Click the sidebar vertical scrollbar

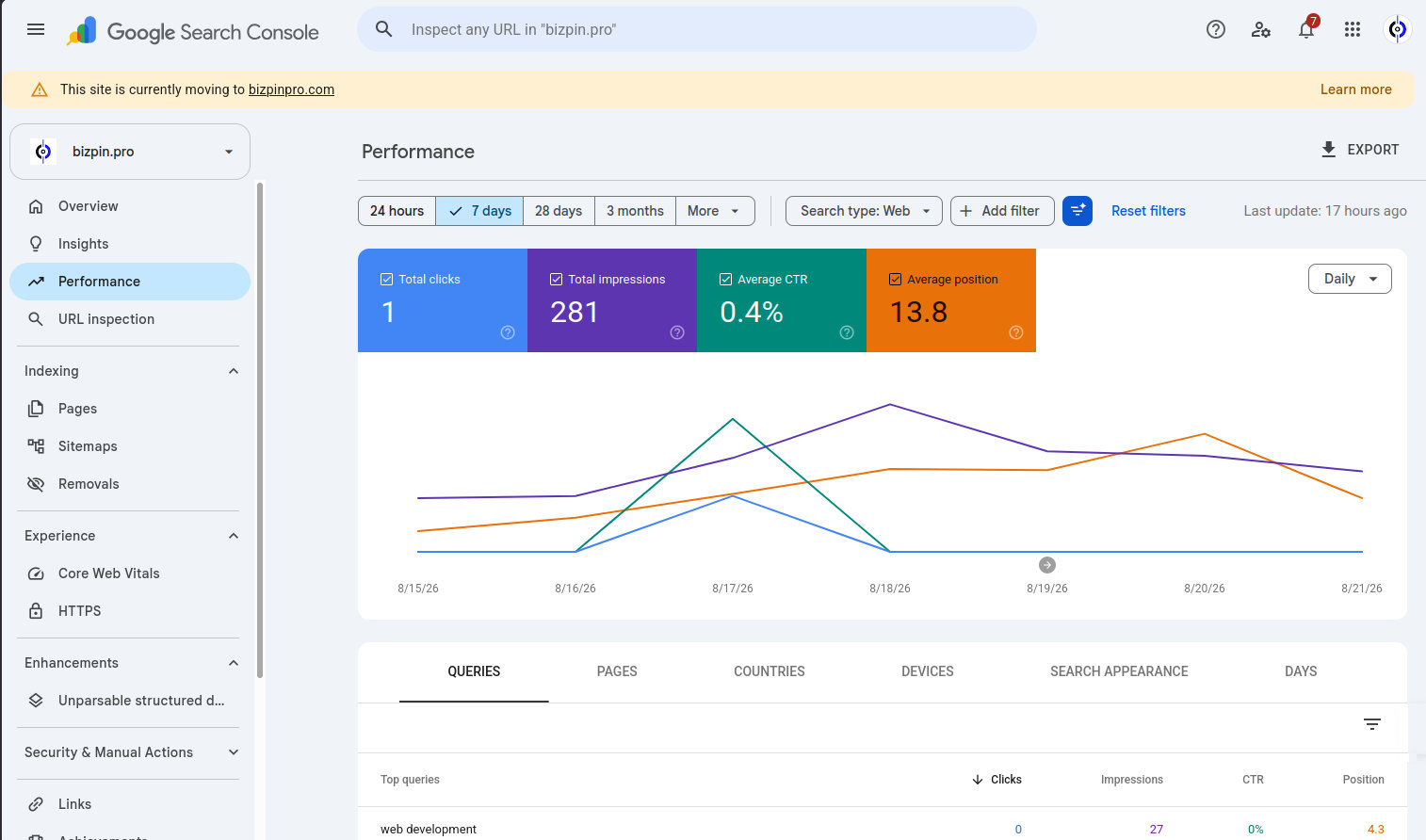coord(260,428)
